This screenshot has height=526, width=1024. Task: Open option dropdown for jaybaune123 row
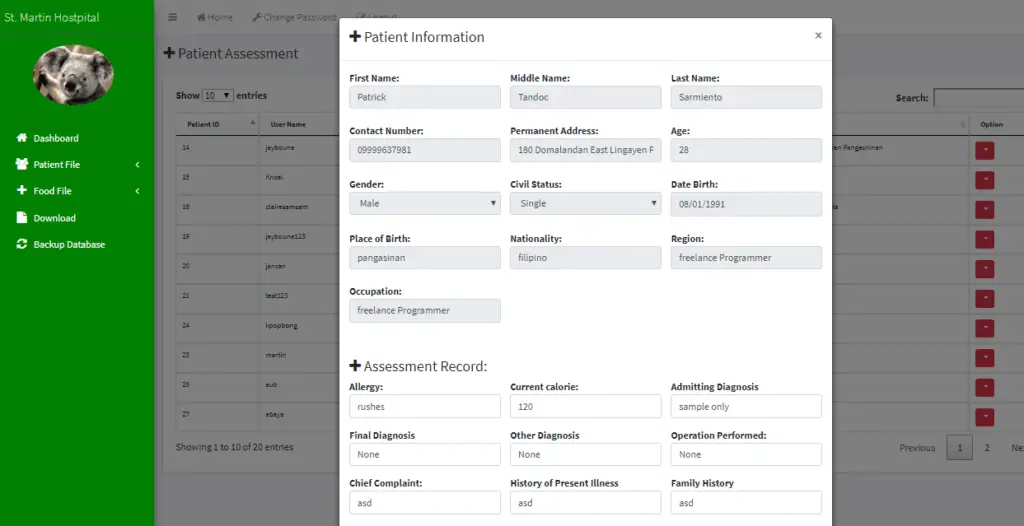point(985,239)
